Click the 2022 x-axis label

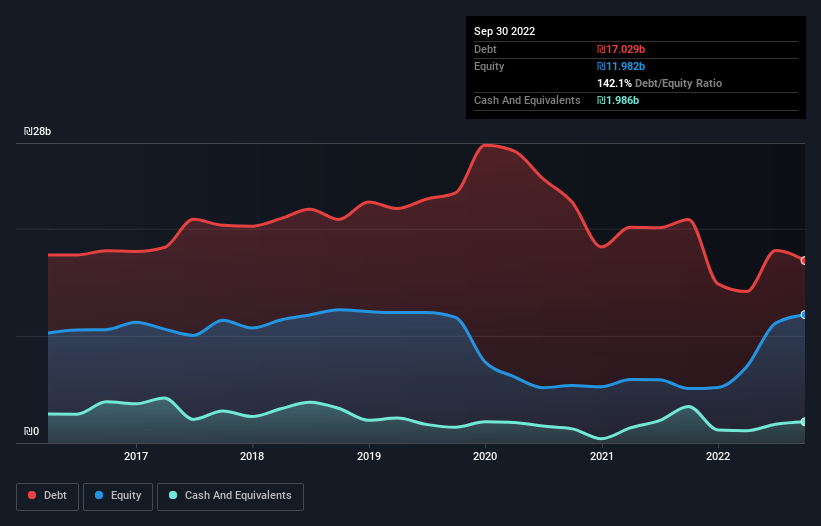coord(718,456)
